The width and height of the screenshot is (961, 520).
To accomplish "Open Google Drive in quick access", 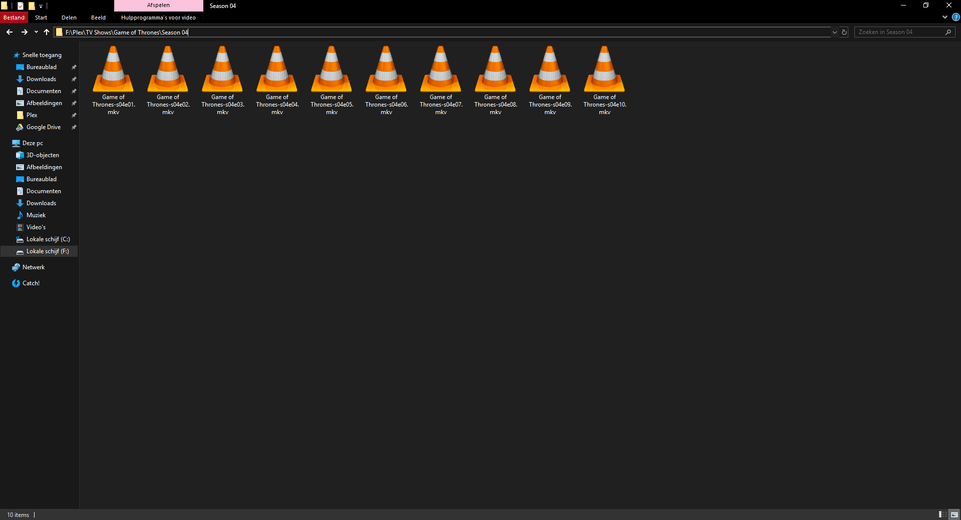I will (x=43, y=127).
